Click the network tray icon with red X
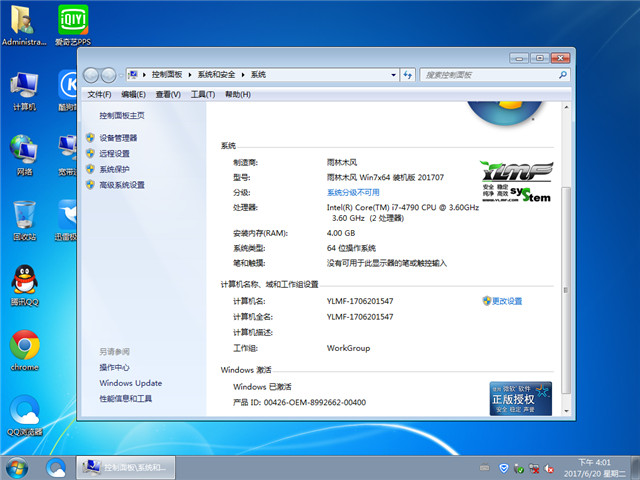This screenshot has width=640, height=480. click(534, 468)
